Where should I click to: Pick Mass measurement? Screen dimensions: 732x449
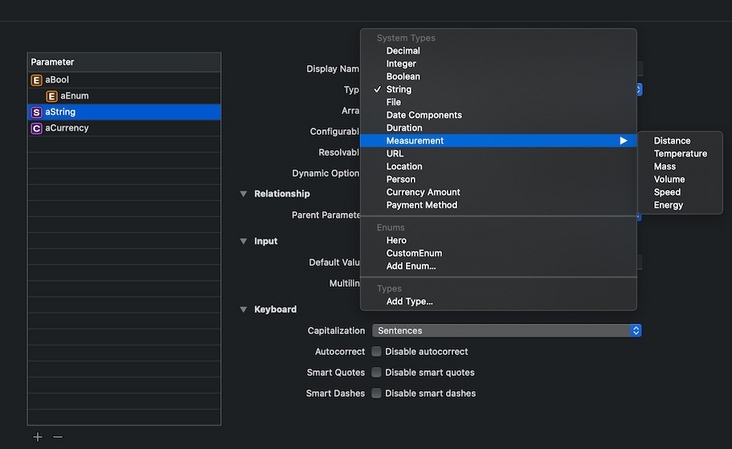680,166
